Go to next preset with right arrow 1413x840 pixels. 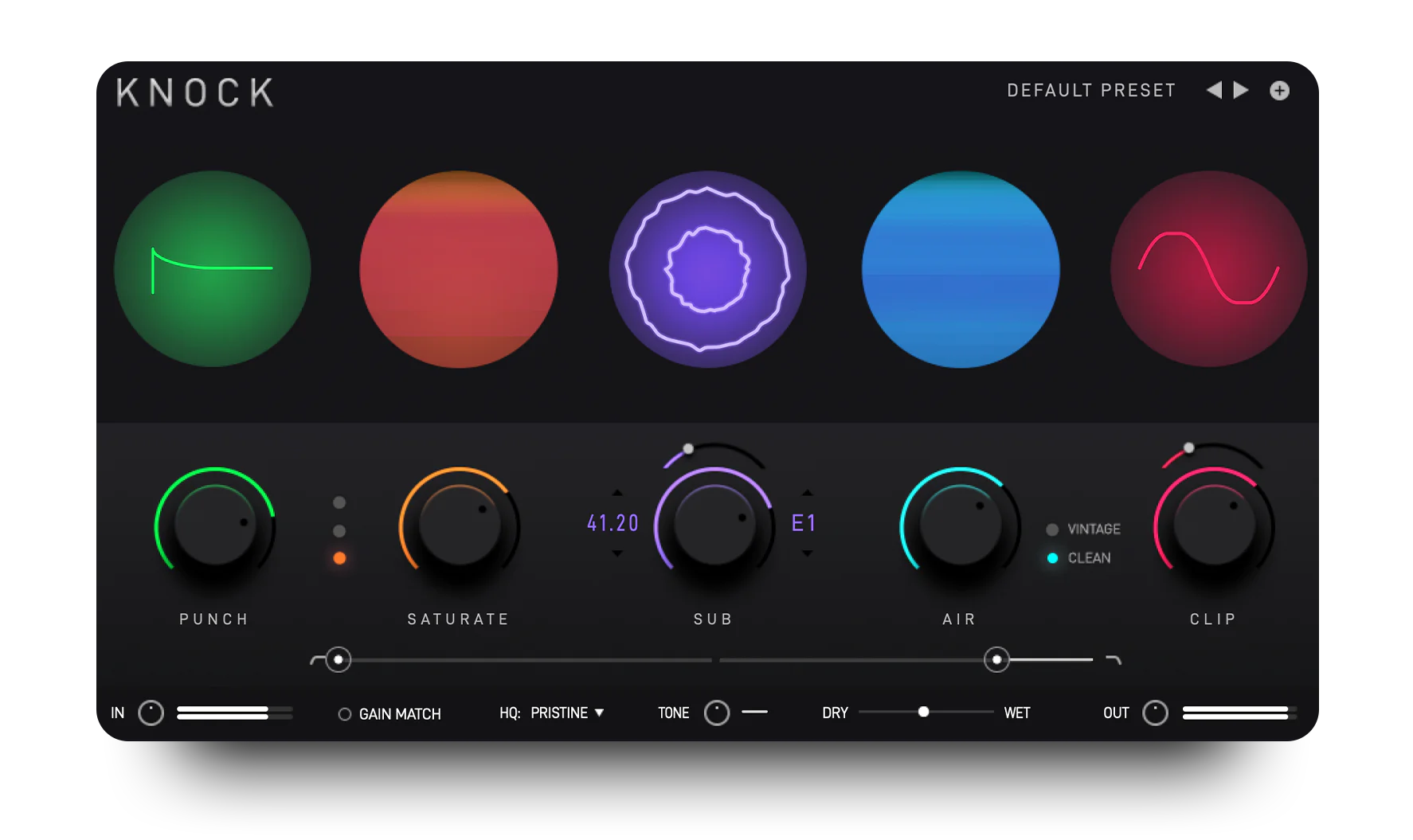[x=1241, y=90]
